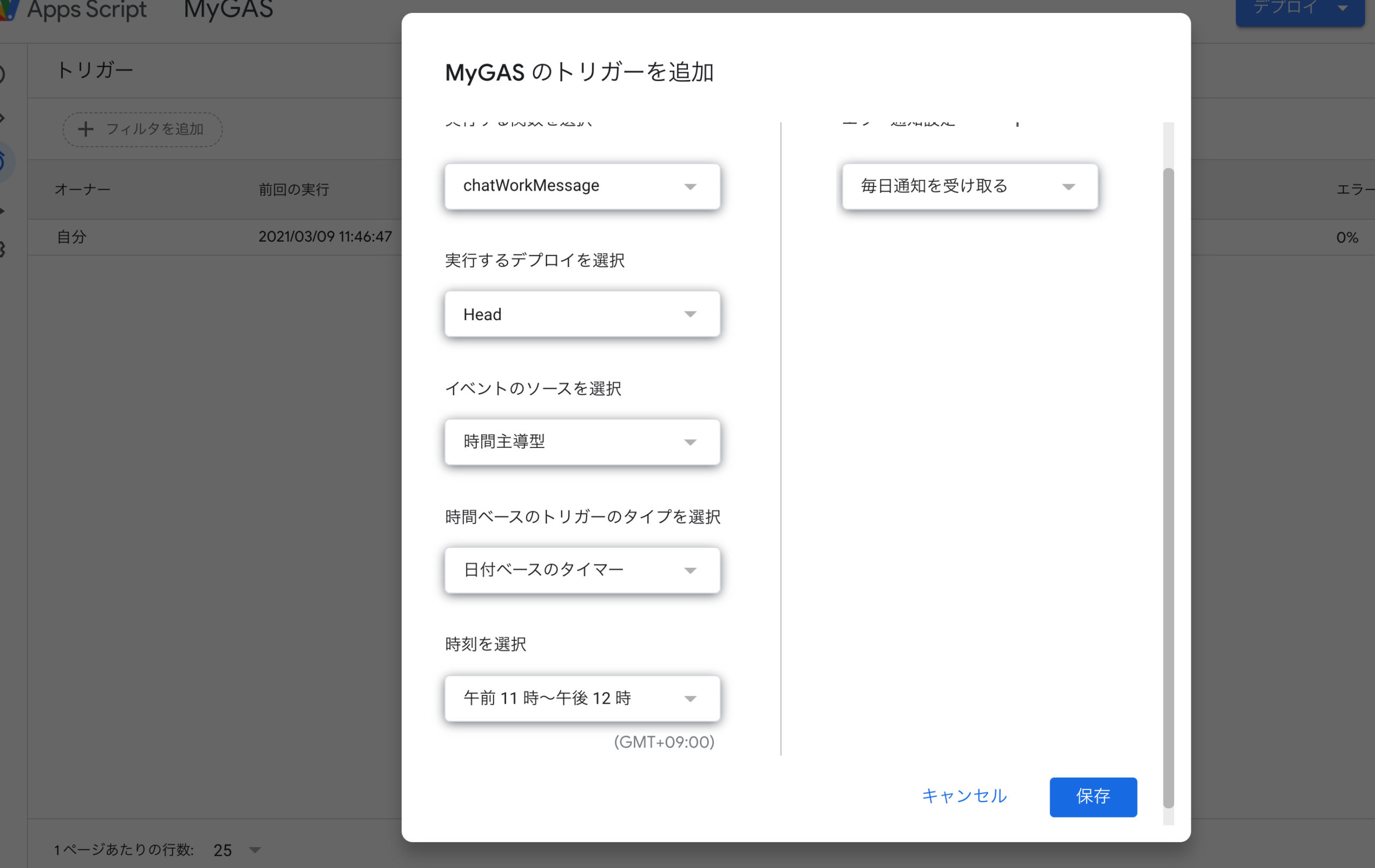Viewport: 1375px width, 868px height.
Task: Click the 時刻を選択 label
Action: pos(486,644)
